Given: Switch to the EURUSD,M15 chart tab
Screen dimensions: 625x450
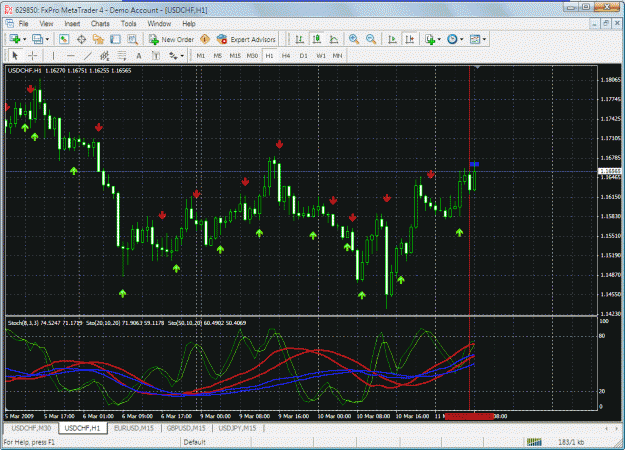Looking at the screenshot, I should 134,428.
